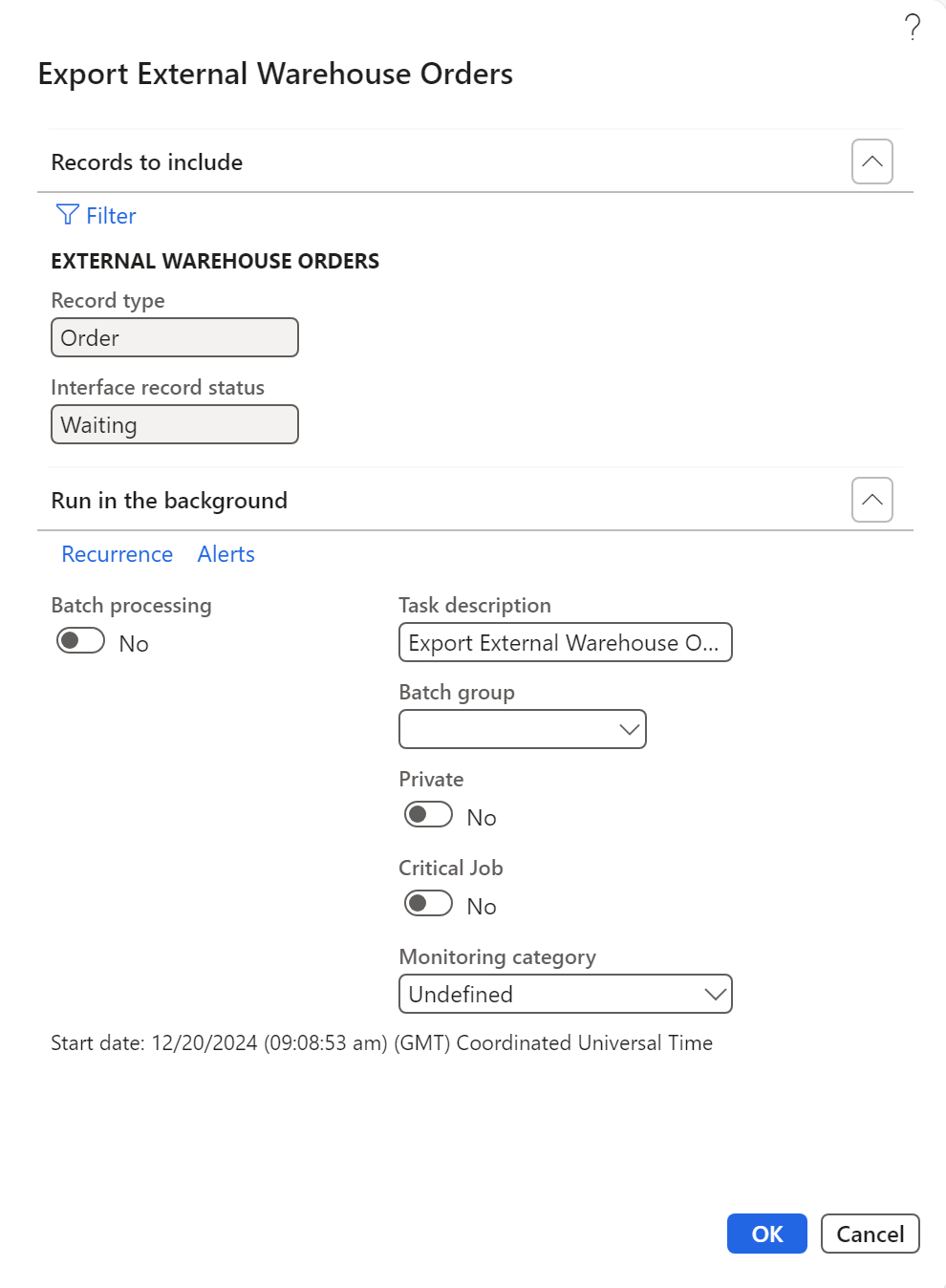This screenshot has height=1288, width=946.
Task: Click the help question mark icon
Action: pos(913,27)
